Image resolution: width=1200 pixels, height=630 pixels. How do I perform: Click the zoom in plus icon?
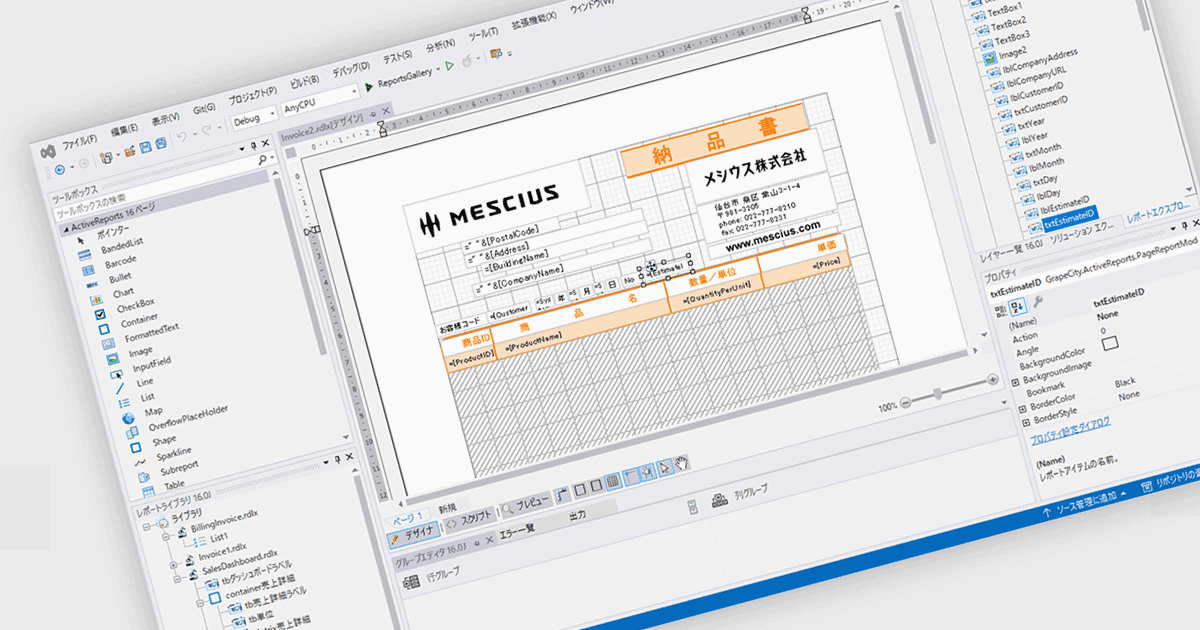coord(992,379)
